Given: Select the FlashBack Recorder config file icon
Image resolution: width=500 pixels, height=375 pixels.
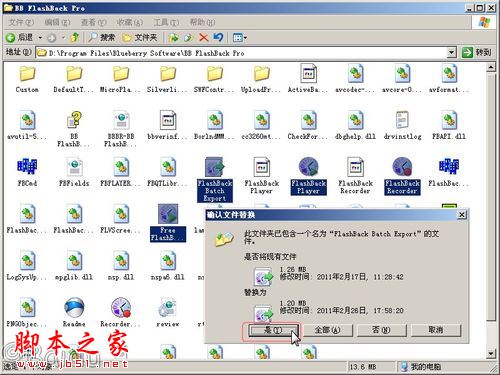Looking at the screenshot, I should pyautogui.click(x=355, y=167).
